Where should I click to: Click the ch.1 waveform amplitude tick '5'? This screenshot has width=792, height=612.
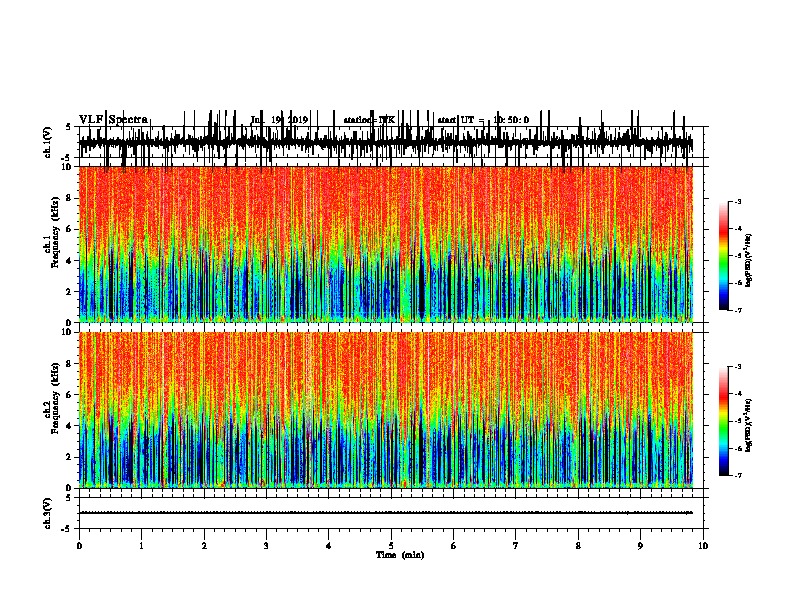pos(68,127)
